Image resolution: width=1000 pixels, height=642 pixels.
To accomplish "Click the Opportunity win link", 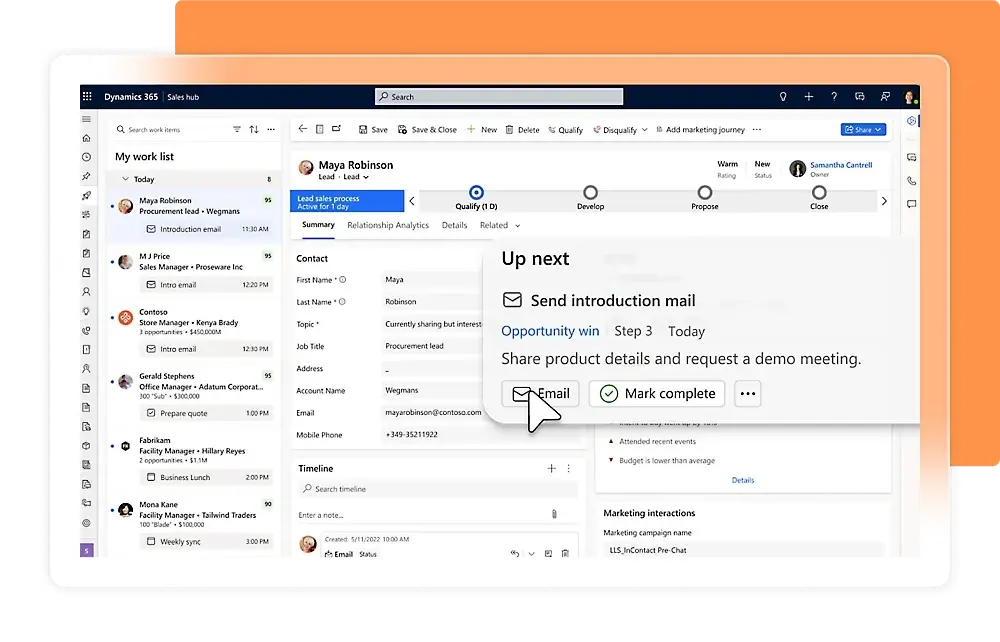I will (550, 331).
